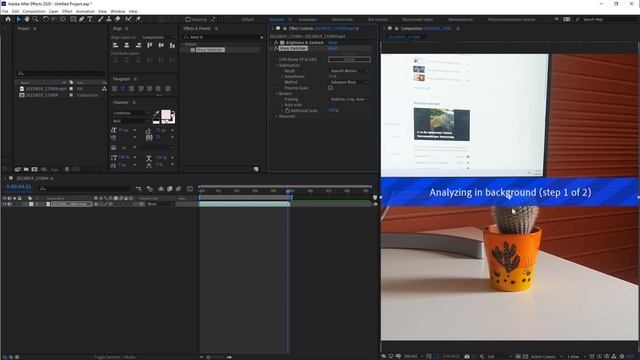Screen dimensions: 640x360
Task: Click the Align Vertical Center icon
Action: [161, 45]
